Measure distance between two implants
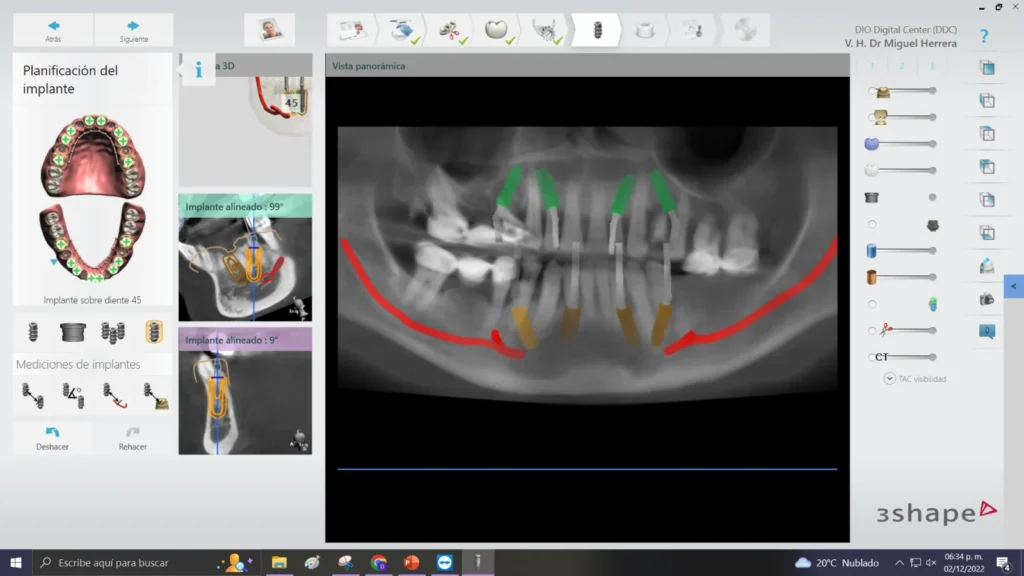1024x576 pixels. pyautogui.click(x=33, y=396)
